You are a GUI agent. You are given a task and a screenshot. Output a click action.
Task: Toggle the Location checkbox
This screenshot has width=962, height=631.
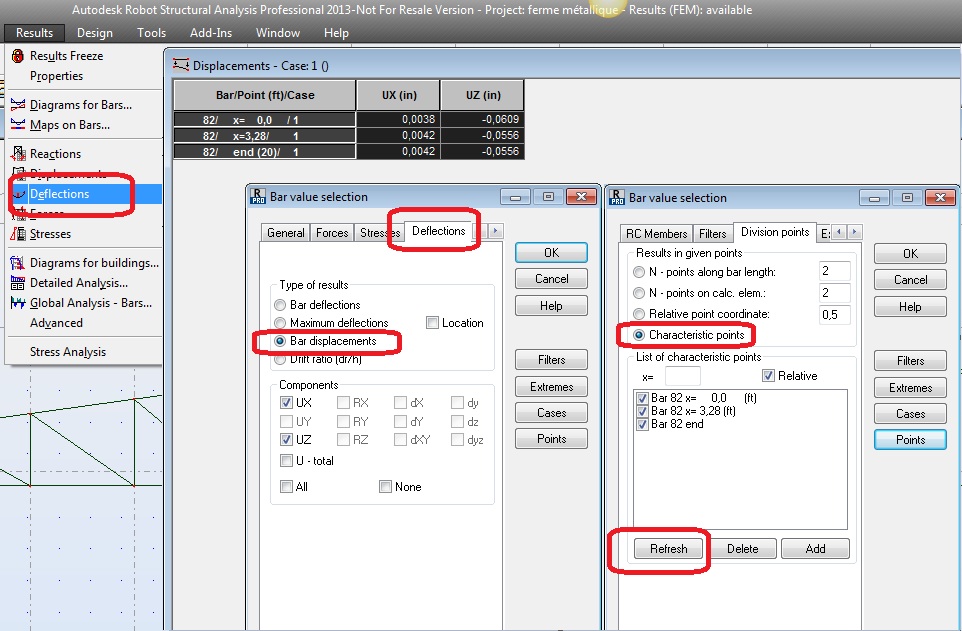pyautogui.click(x=433, y=323)
